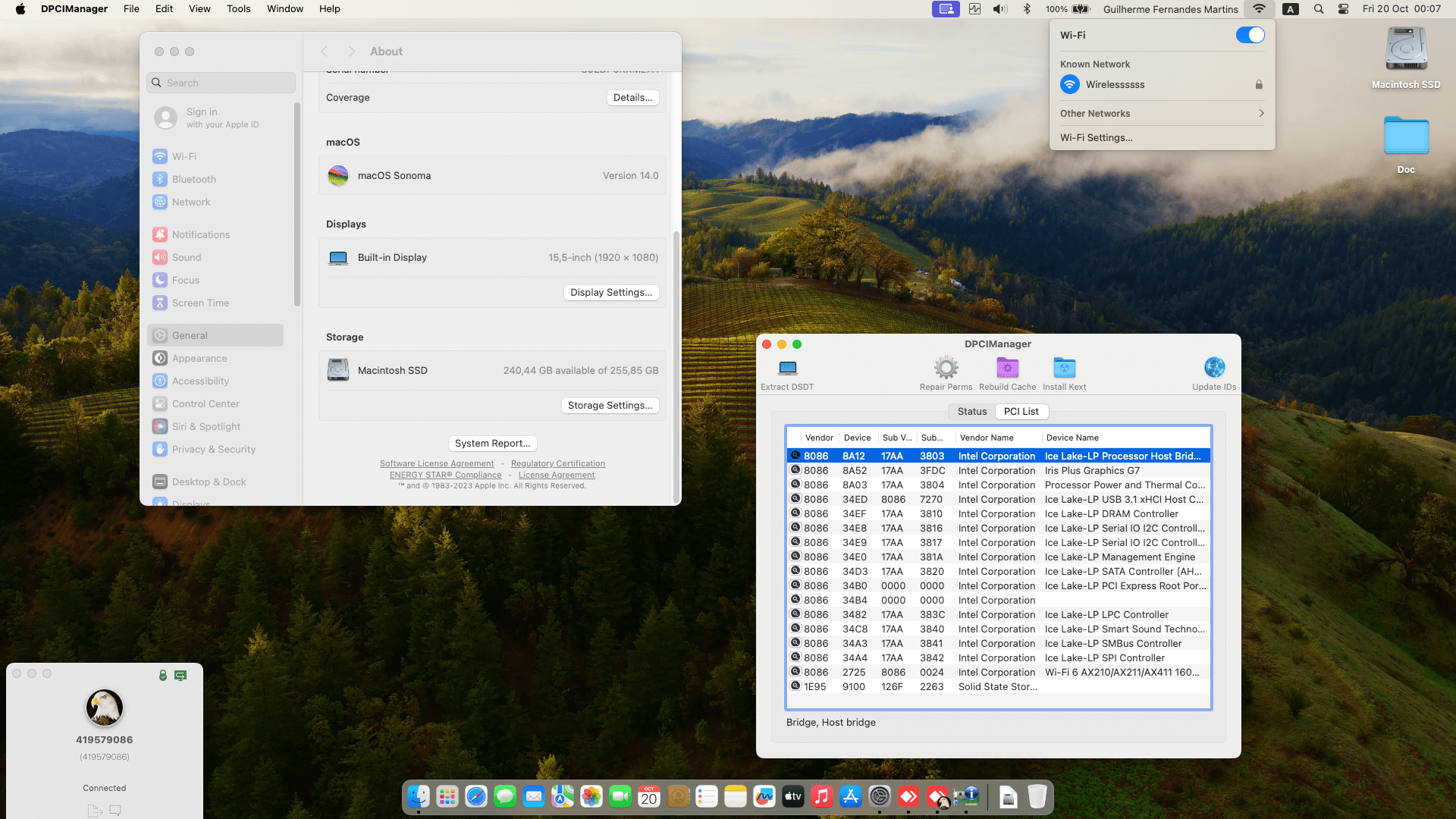Go back with the settings back chevron

point(324,52)
